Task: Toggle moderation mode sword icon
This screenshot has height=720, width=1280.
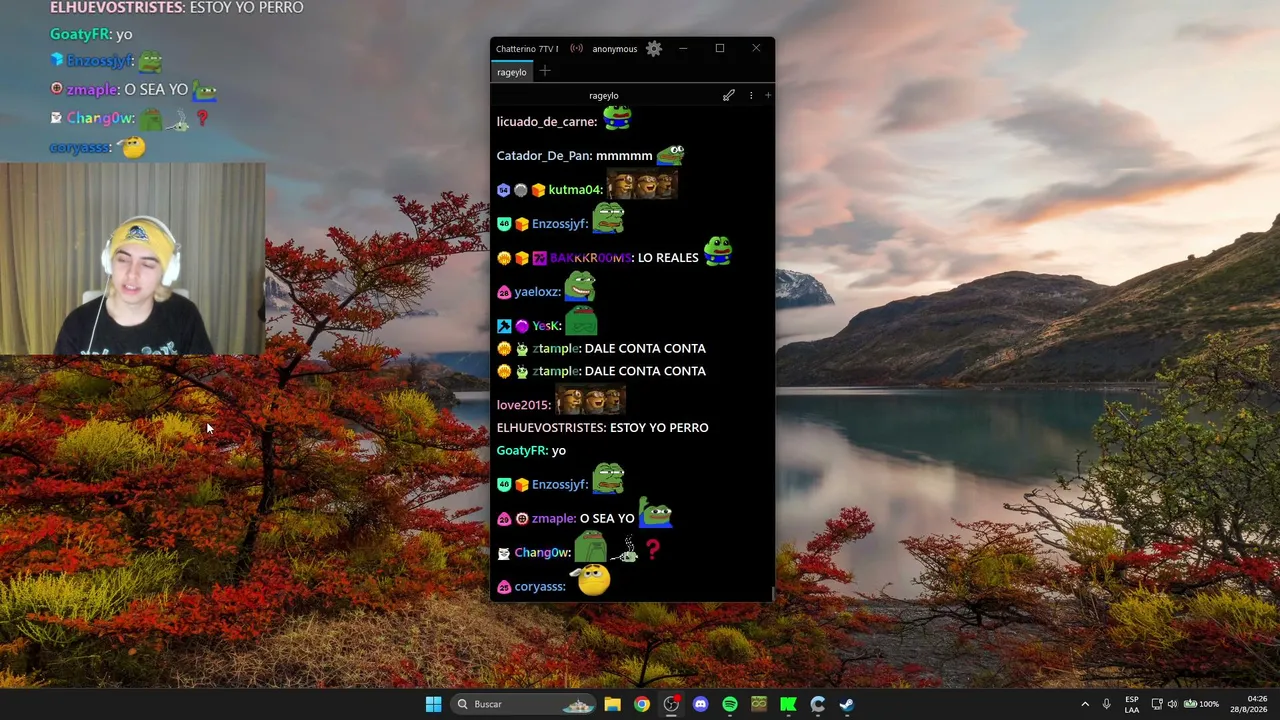Action: click(x=729, y=95)
